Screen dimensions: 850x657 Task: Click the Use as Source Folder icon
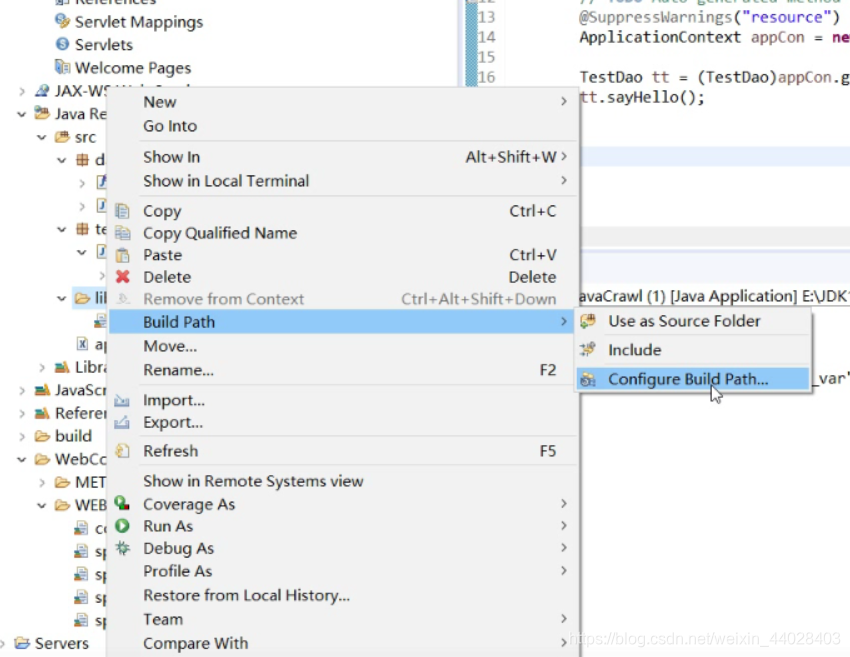click(588, 321)
